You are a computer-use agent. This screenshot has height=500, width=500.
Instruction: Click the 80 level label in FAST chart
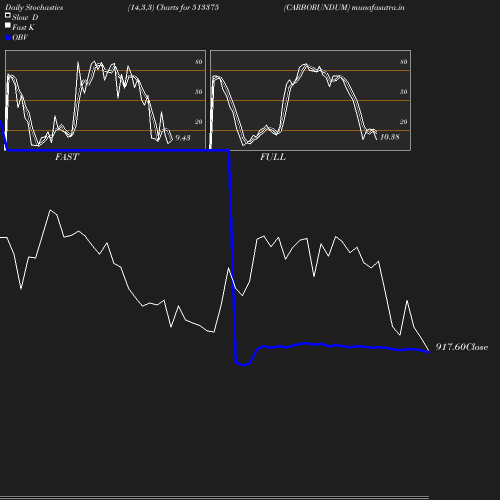199,62
